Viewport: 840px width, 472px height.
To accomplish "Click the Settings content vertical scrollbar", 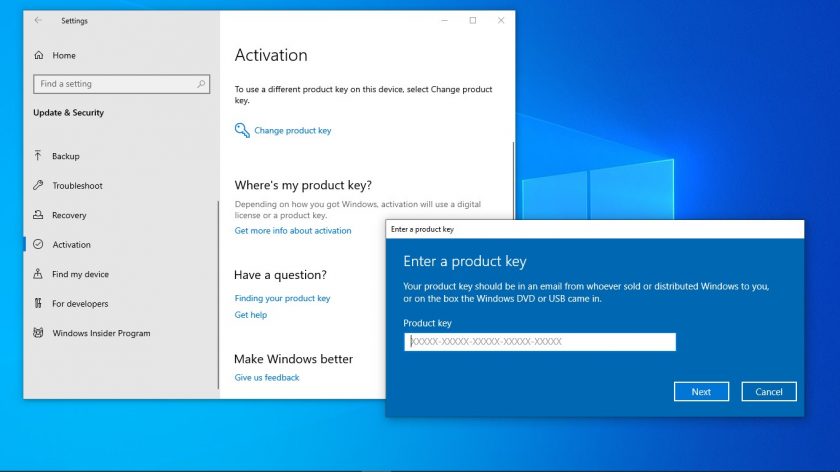I will point(513,179).
